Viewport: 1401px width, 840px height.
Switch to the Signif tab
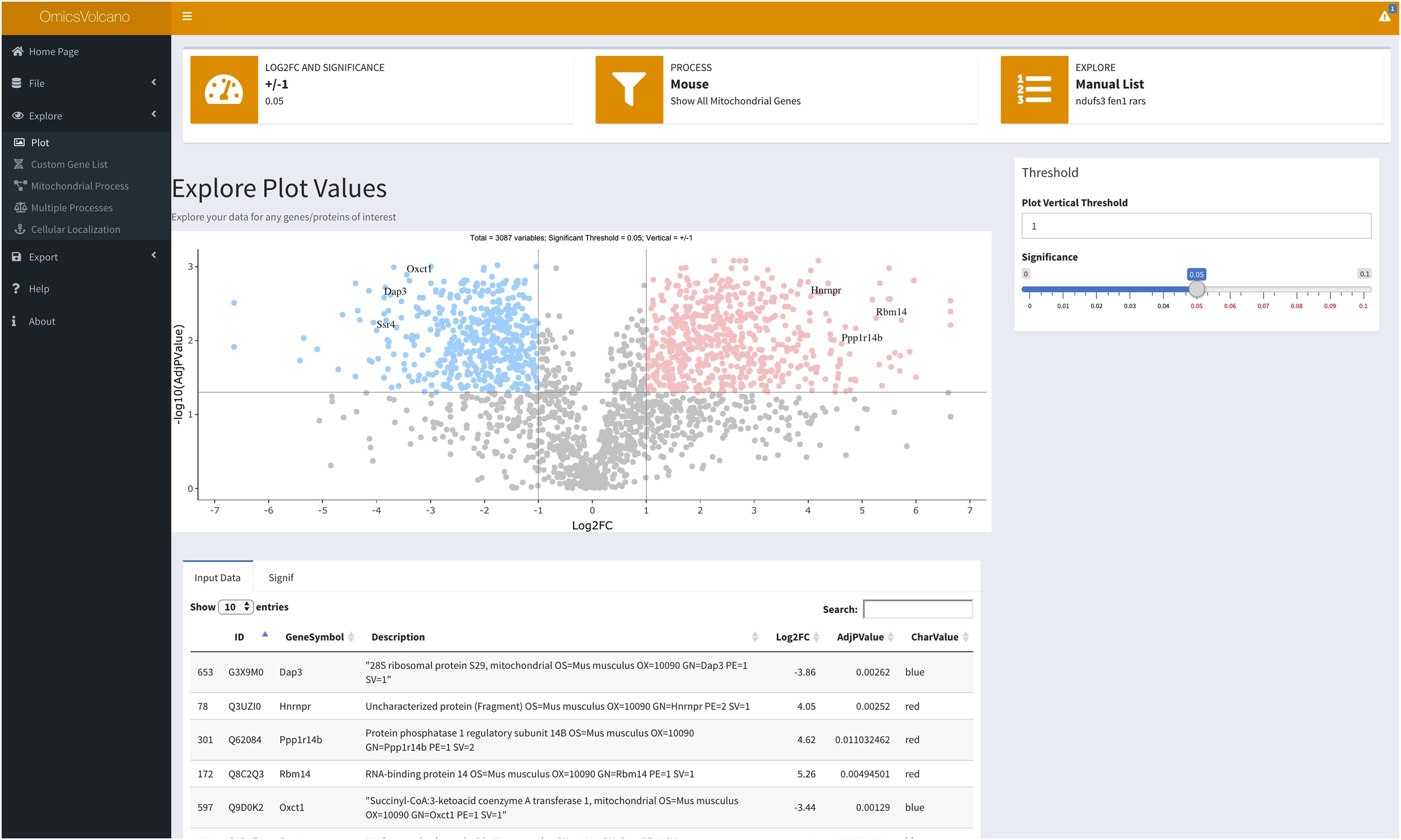click(281, 577)
